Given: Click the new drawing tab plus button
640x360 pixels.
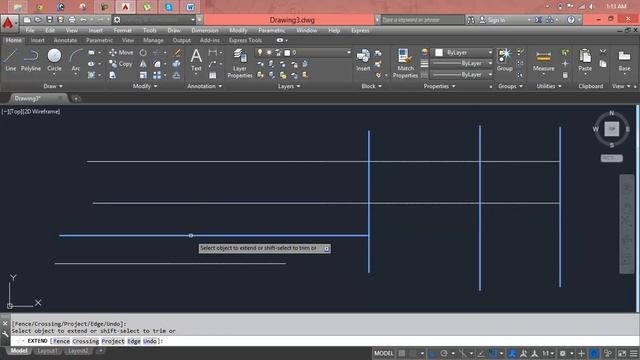Looking at the screenshot, I should (76, 98).
